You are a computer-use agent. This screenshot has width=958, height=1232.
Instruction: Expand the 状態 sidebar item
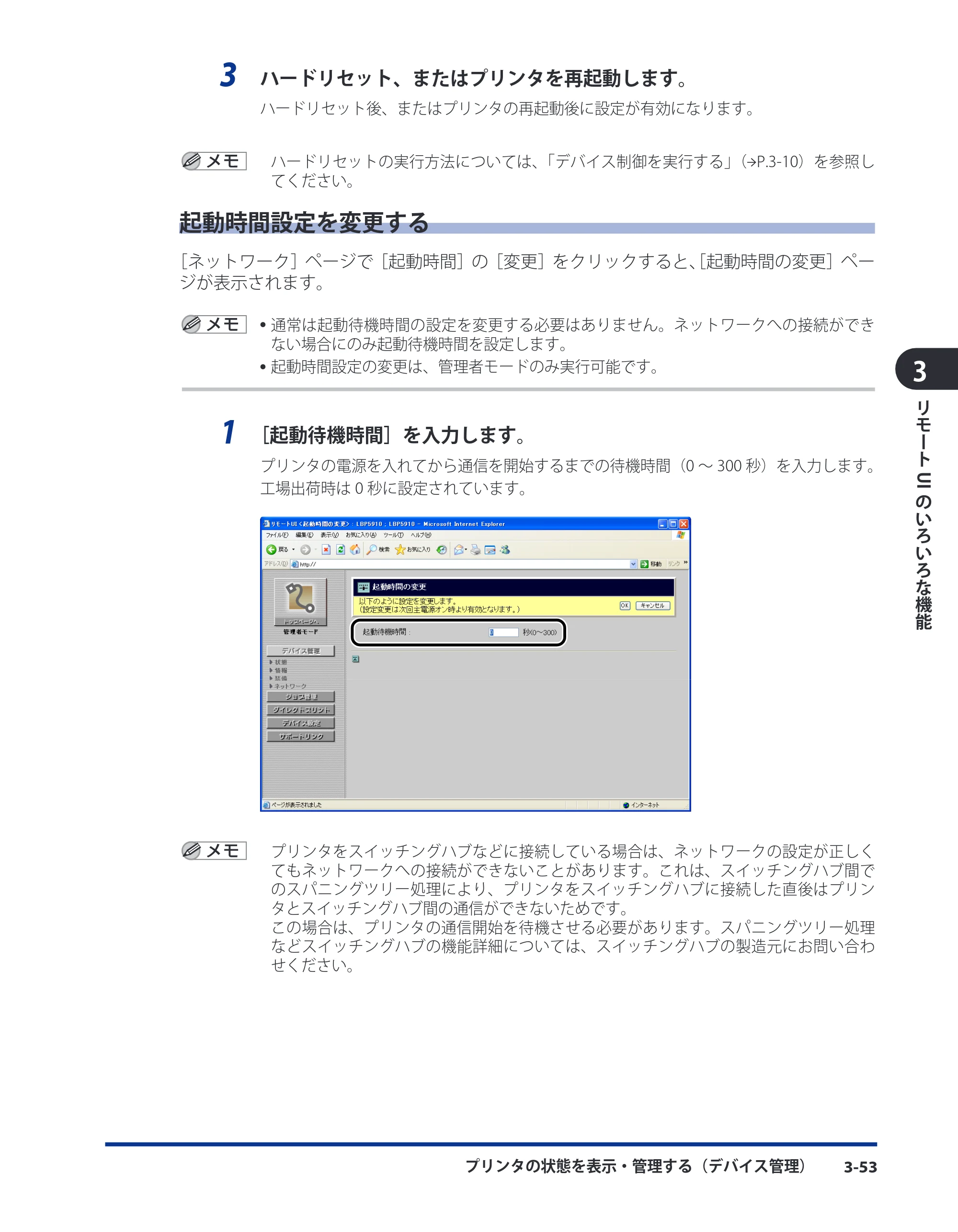(278, 662)
